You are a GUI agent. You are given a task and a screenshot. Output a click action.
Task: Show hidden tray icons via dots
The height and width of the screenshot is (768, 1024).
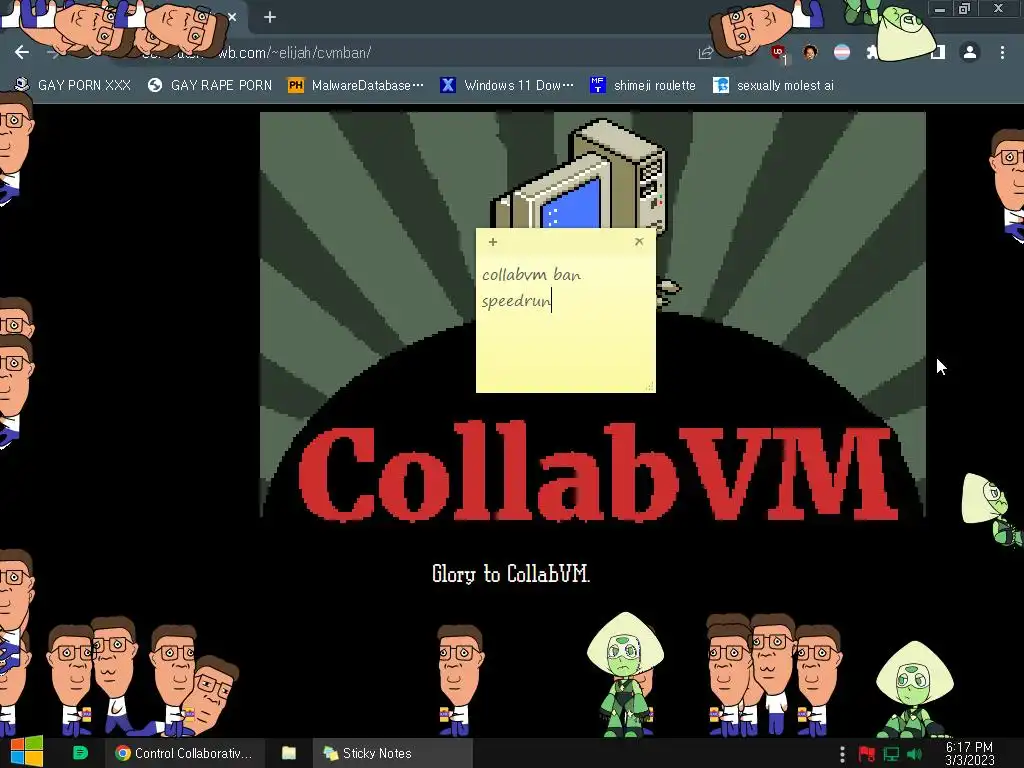pos(842,754)
